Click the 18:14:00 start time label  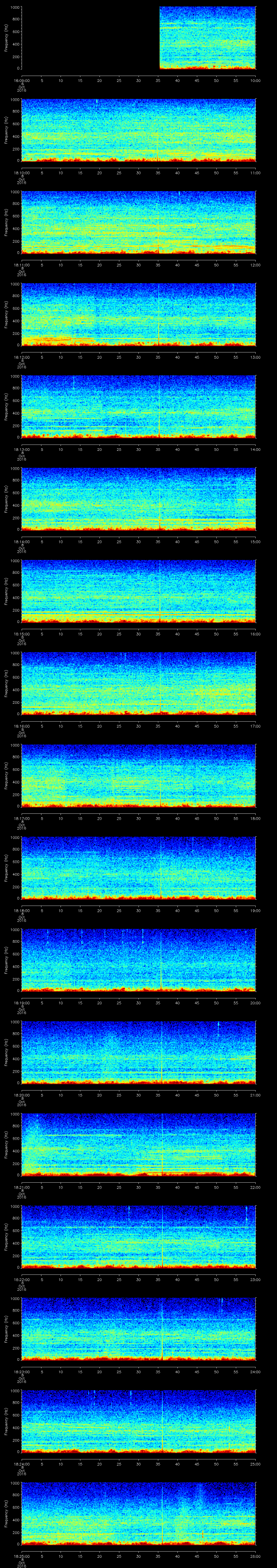[x=22, y=542]
